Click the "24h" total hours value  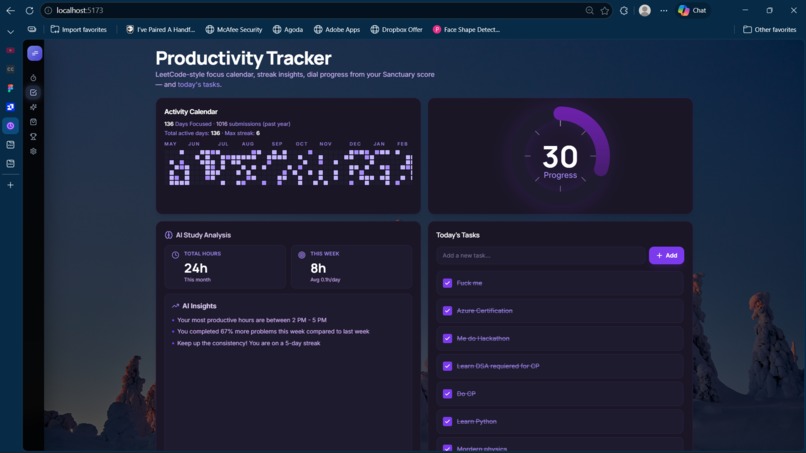(196, 268)
